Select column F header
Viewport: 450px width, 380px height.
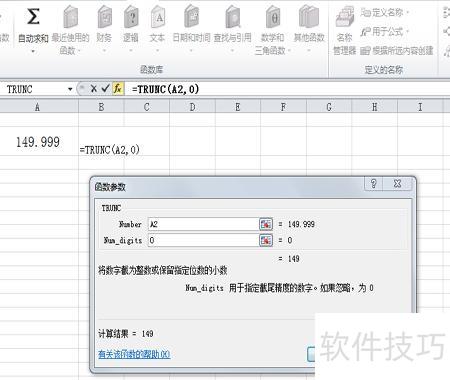[283, 107]
